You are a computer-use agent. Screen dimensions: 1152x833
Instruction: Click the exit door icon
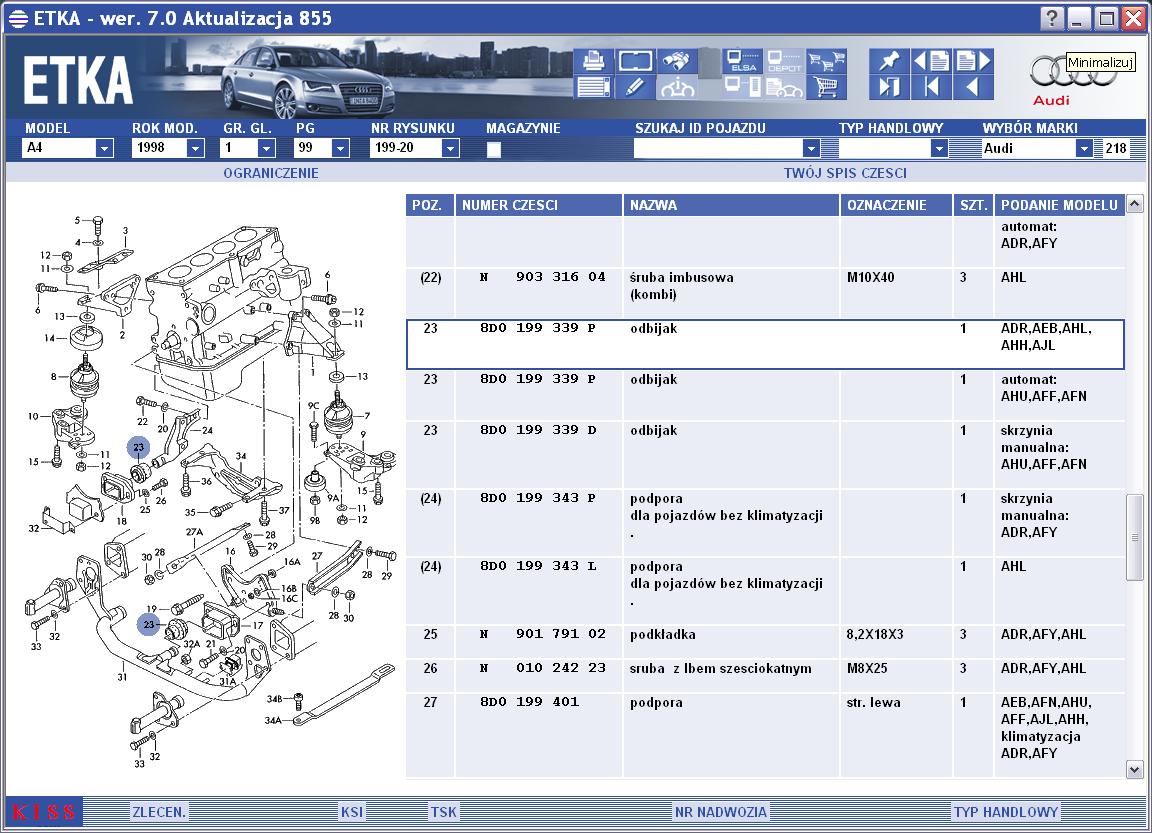coord(889,87)
